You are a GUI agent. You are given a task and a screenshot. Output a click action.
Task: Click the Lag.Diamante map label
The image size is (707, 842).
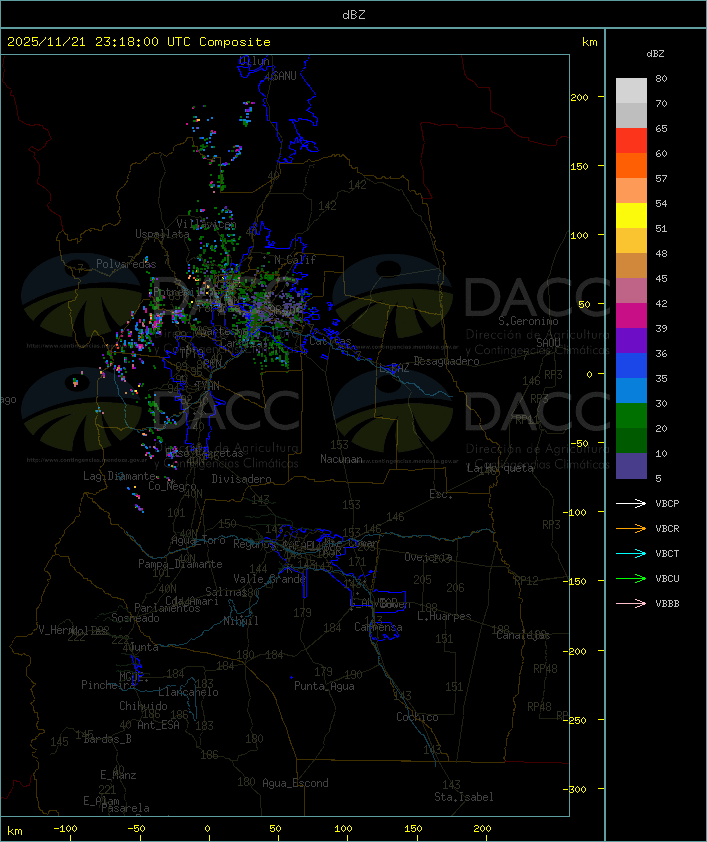(x=119, y=476)
